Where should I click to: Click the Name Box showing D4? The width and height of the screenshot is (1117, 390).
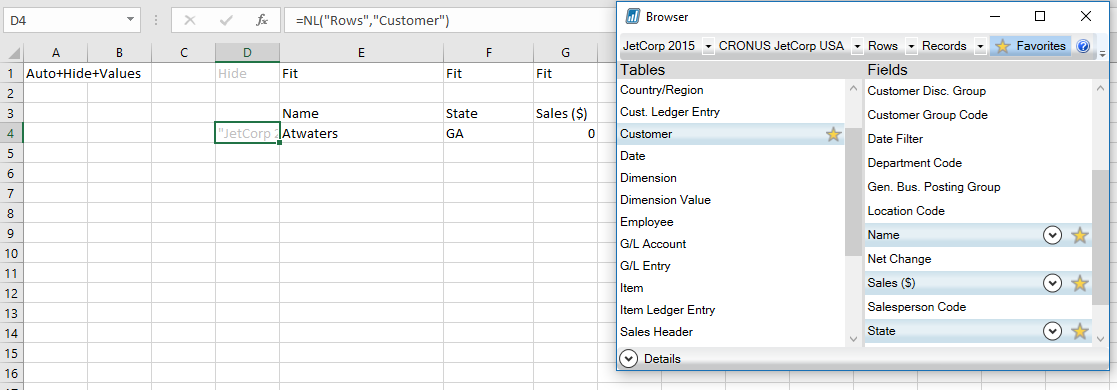coord(64,21)
